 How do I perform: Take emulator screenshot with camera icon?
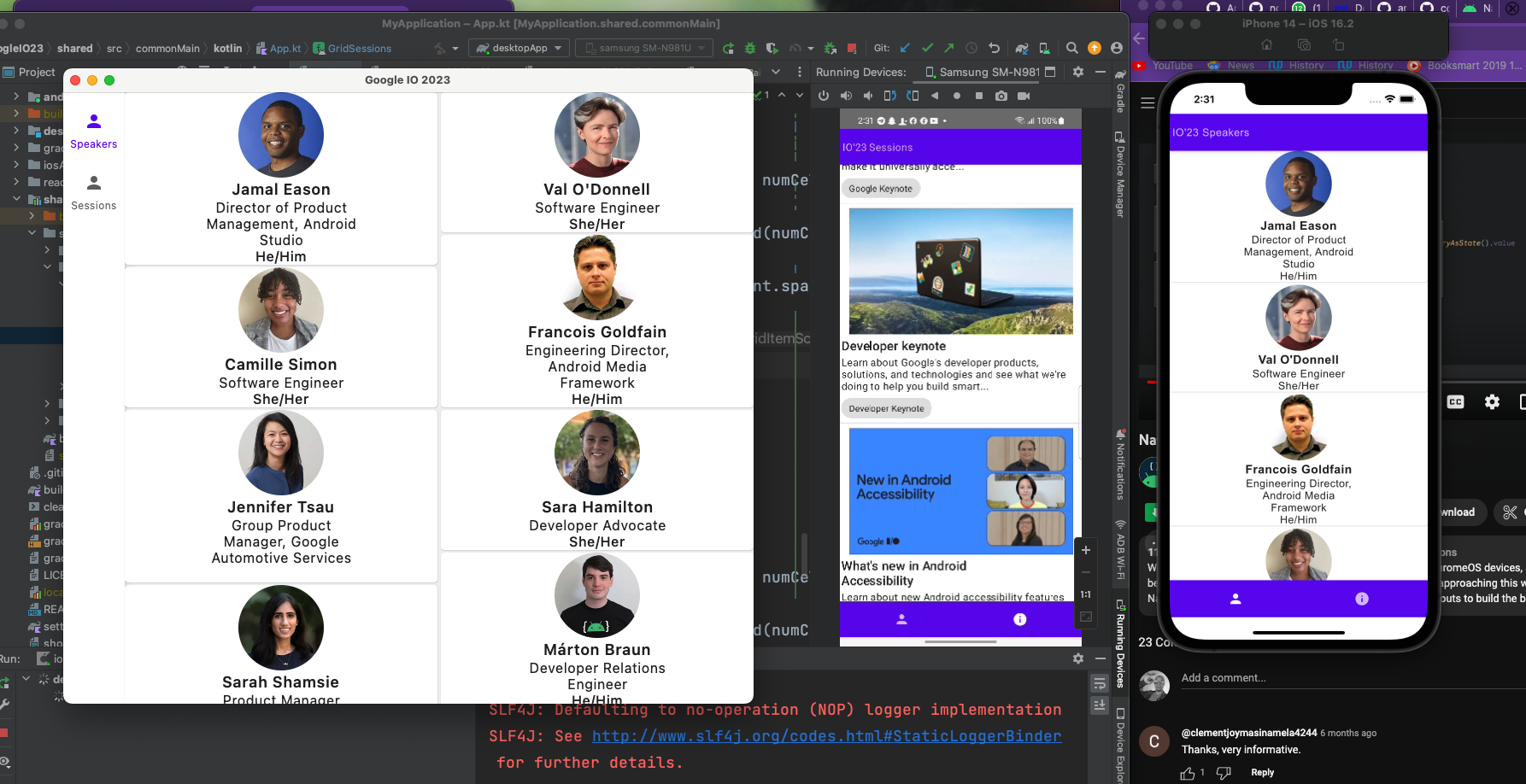pyautogui.click(x=1001, y=96)
